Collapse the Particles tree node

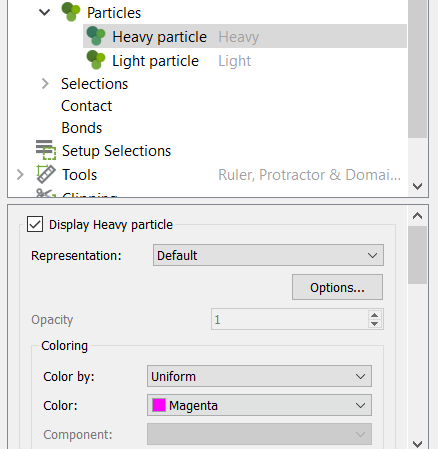pos(44,13)
